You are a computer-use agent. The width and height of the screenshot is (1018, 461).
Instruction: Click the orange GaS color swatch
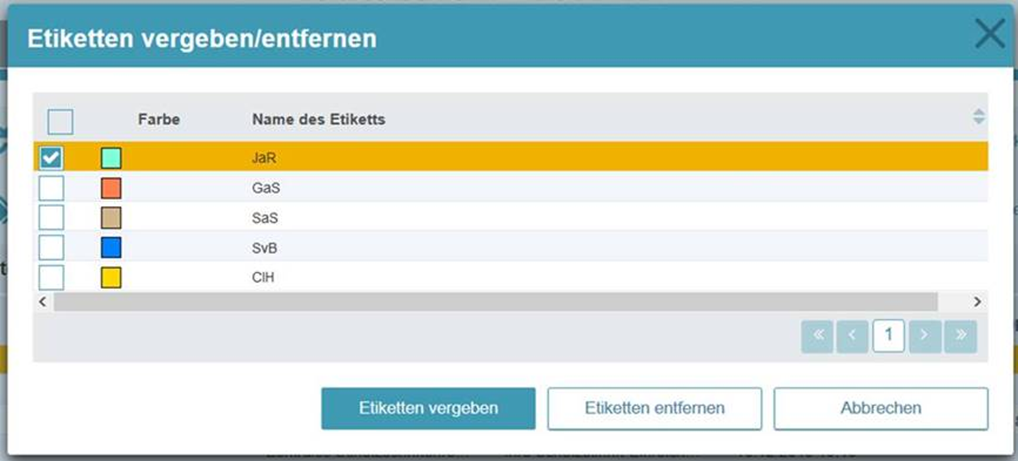pyautogui.click(x=111, y=188)
